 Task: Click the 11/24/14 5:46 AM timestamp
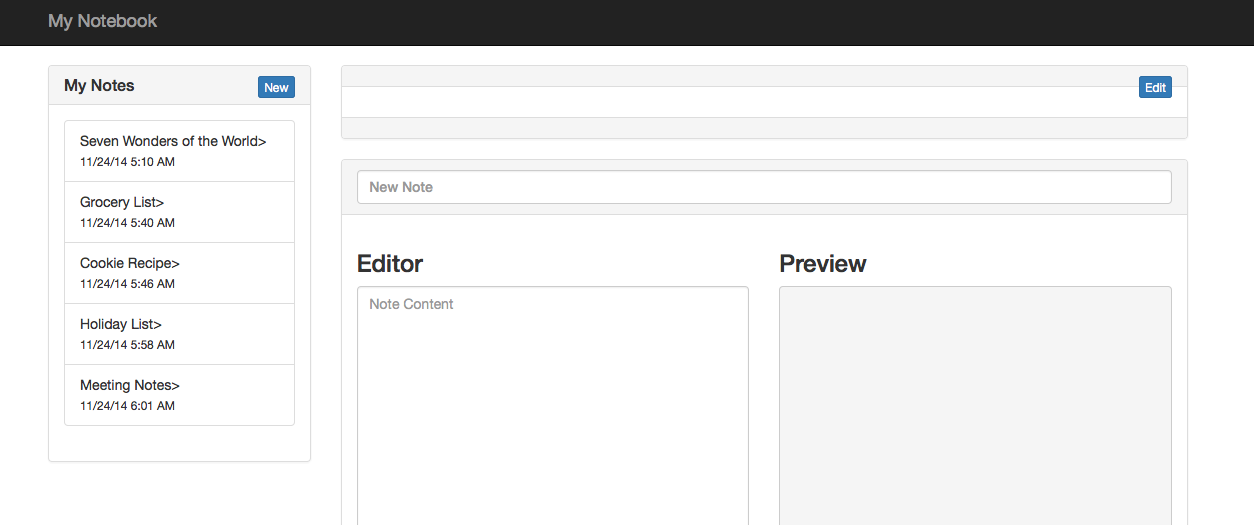(127, 284)
